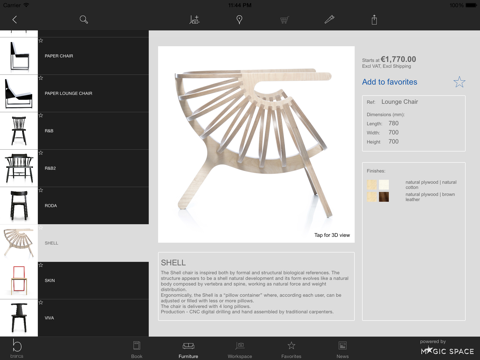The width and height of the screenshot is (480, 360).
Task: Click the €1,770.00 price
Action: (x=398, y=59)
